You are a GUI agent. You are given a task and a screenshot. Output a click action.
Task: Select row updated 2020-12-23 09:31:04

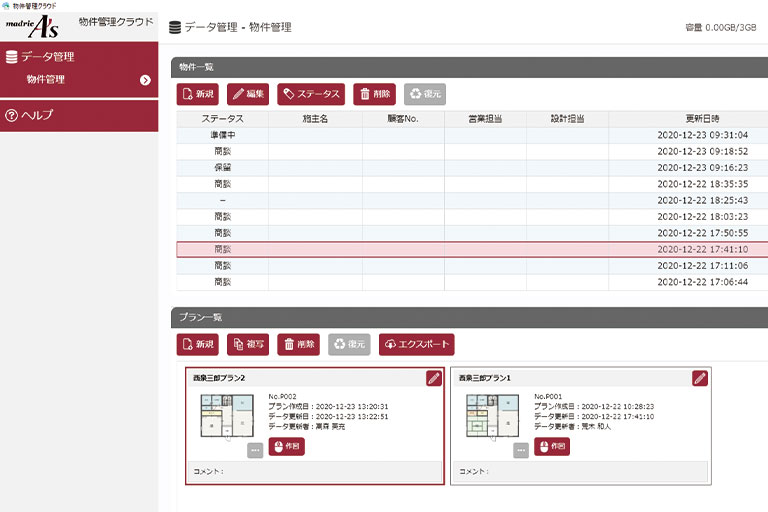click(472, 135)
